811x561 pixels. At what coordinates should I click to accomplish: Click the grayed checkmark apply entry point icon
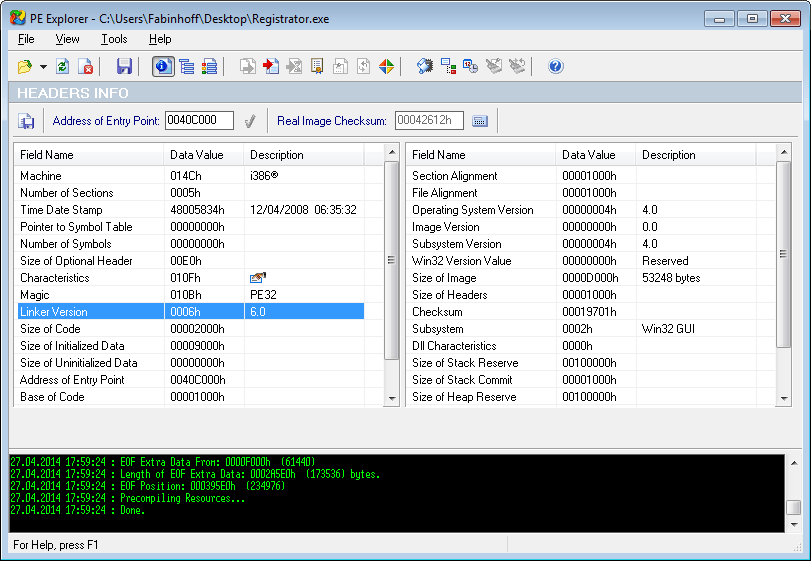250,121
